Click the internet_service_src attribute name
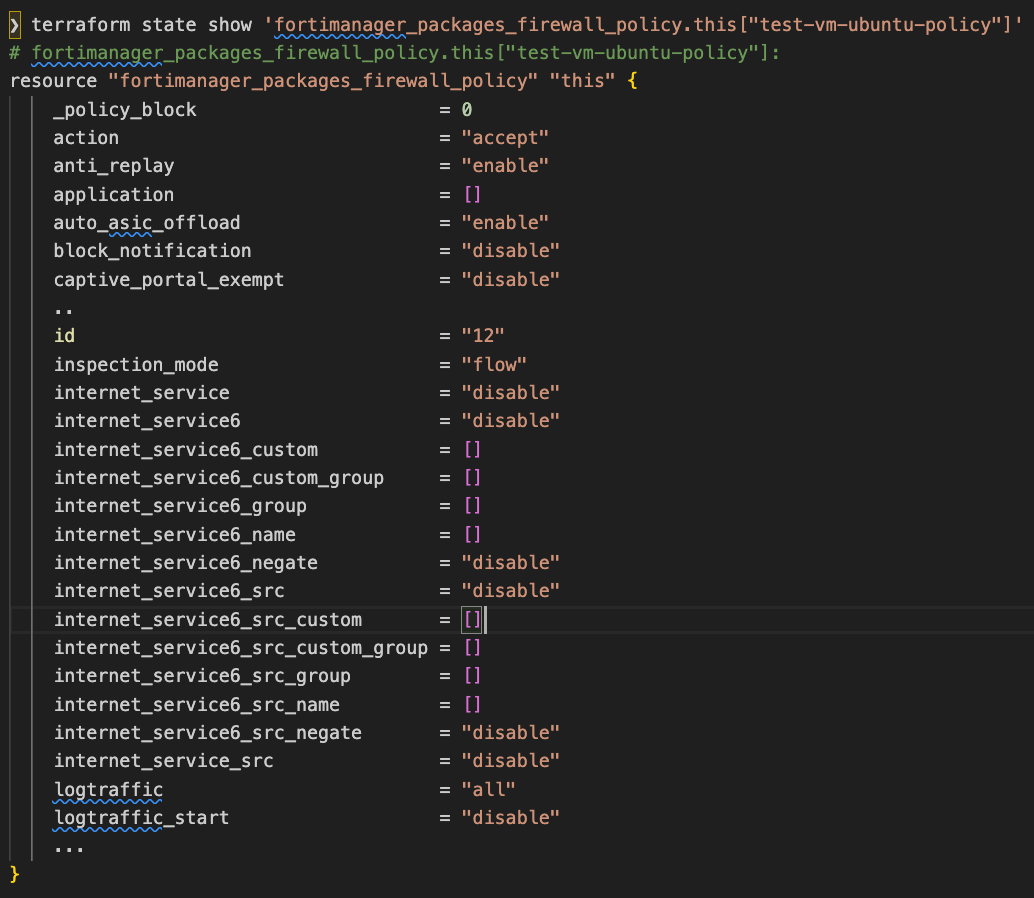Screen dimensions: 1034x898 [162, 760]
